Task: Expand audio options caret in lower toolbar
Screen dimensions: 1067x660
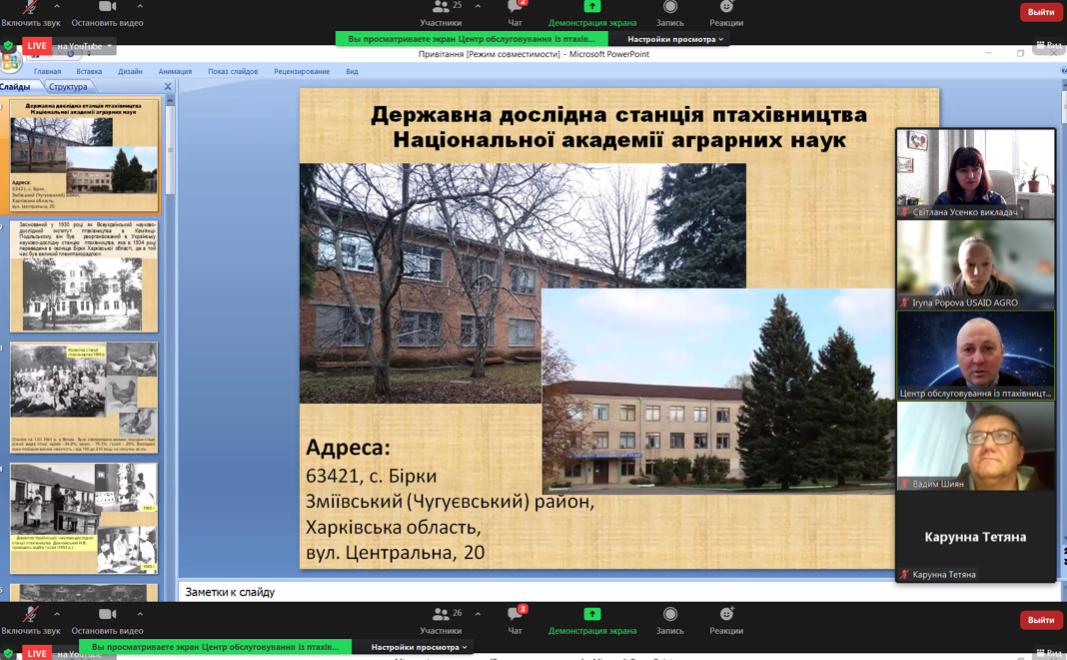Action: (x=57, y=614)
